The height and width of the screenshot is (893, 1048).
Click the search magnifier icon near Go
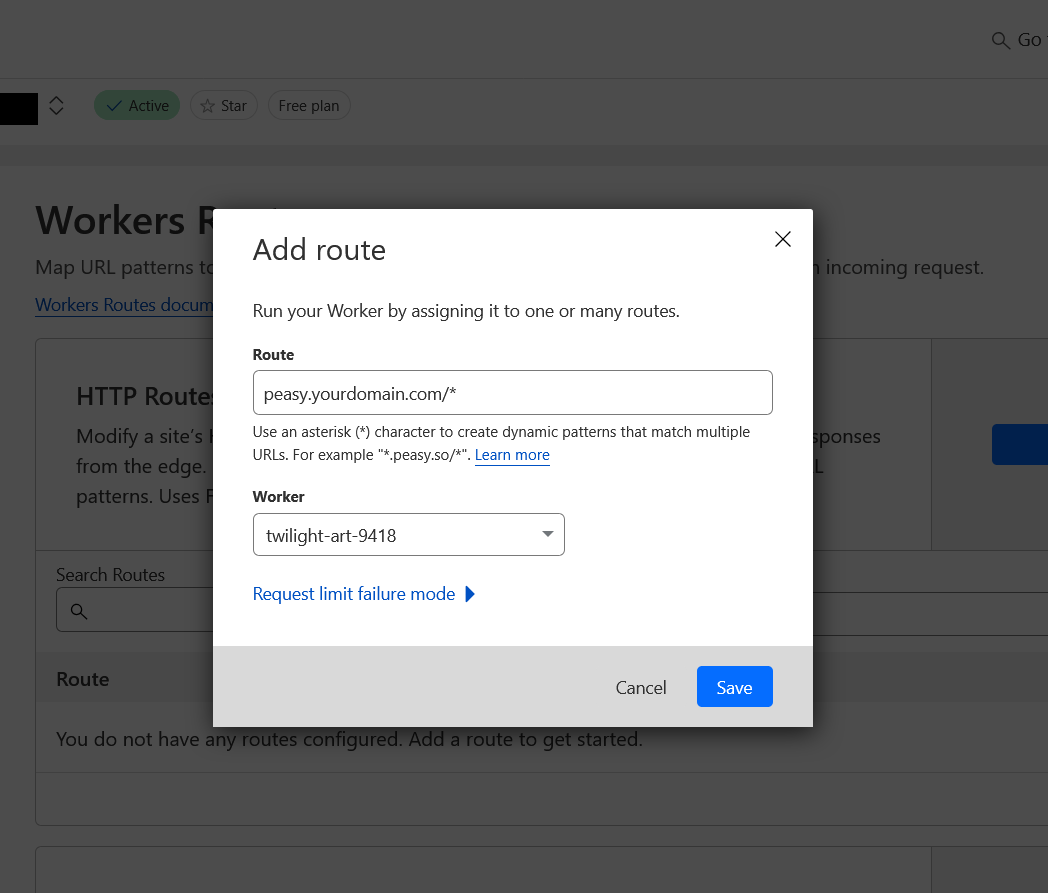(1000, 40)
